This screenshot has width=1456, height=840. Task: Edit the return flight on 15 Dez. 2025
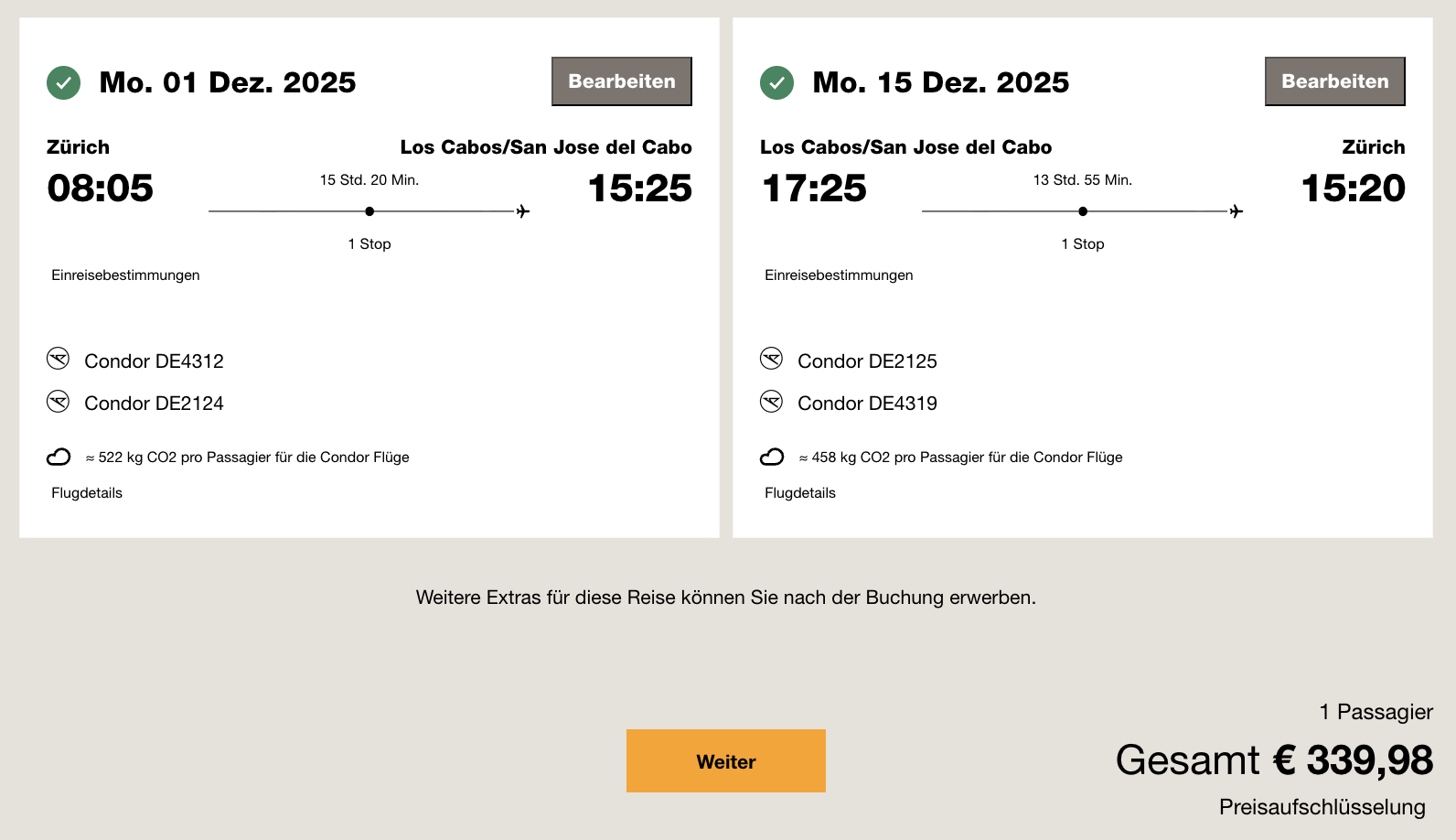(1334, 81)
